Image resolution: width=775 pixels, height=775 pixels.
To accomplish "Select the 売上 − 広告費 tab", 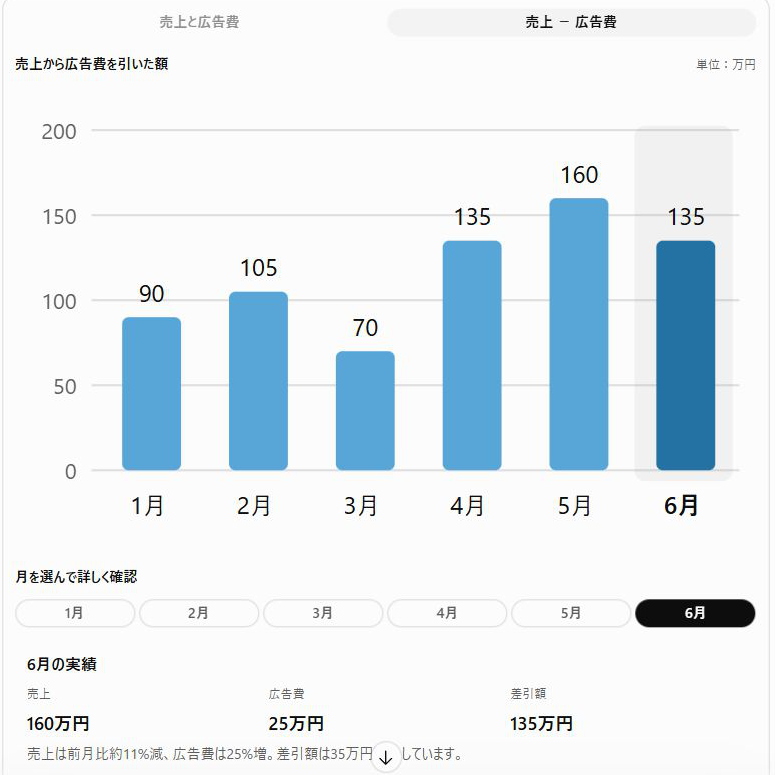I will (571, 22).
